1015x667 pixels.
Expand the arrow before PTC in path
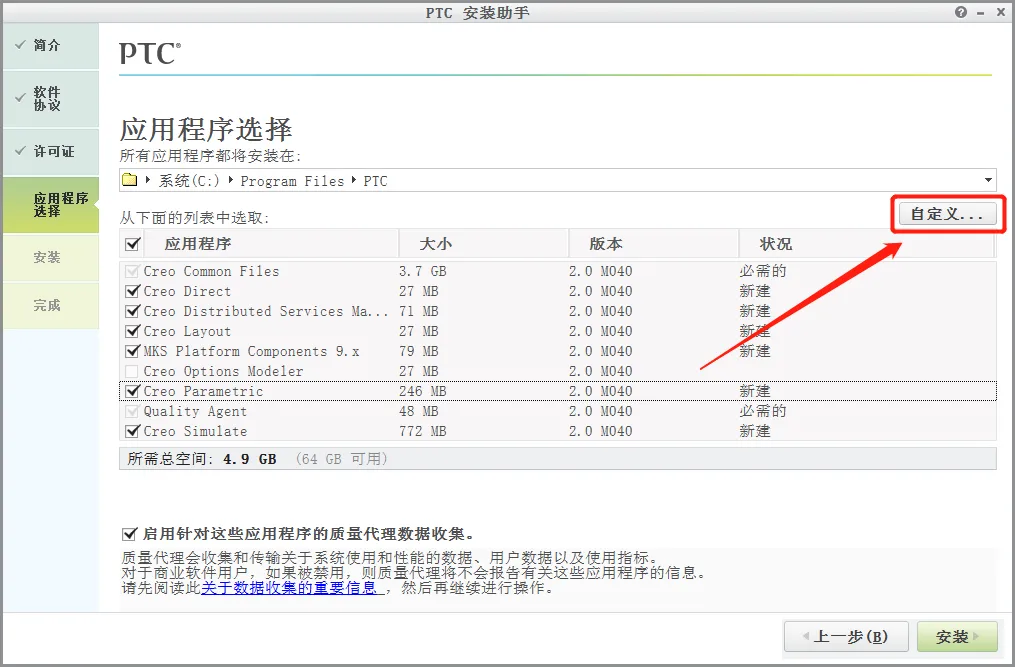point(353,180)
